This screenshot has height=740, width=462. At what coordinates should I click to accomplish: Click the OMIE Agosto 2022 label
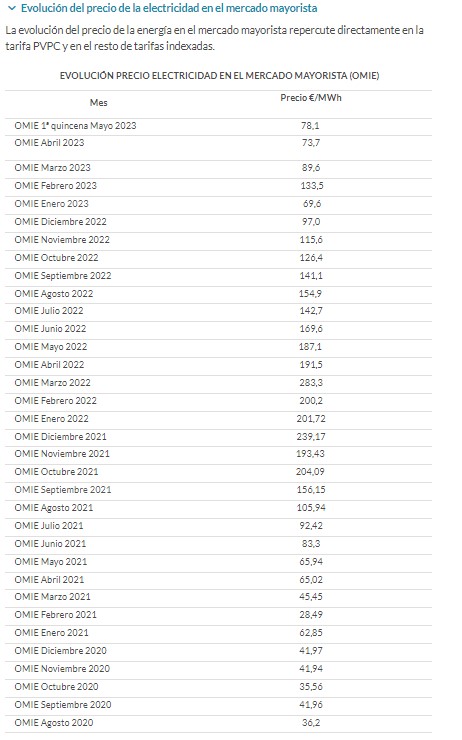coord(54,294)
